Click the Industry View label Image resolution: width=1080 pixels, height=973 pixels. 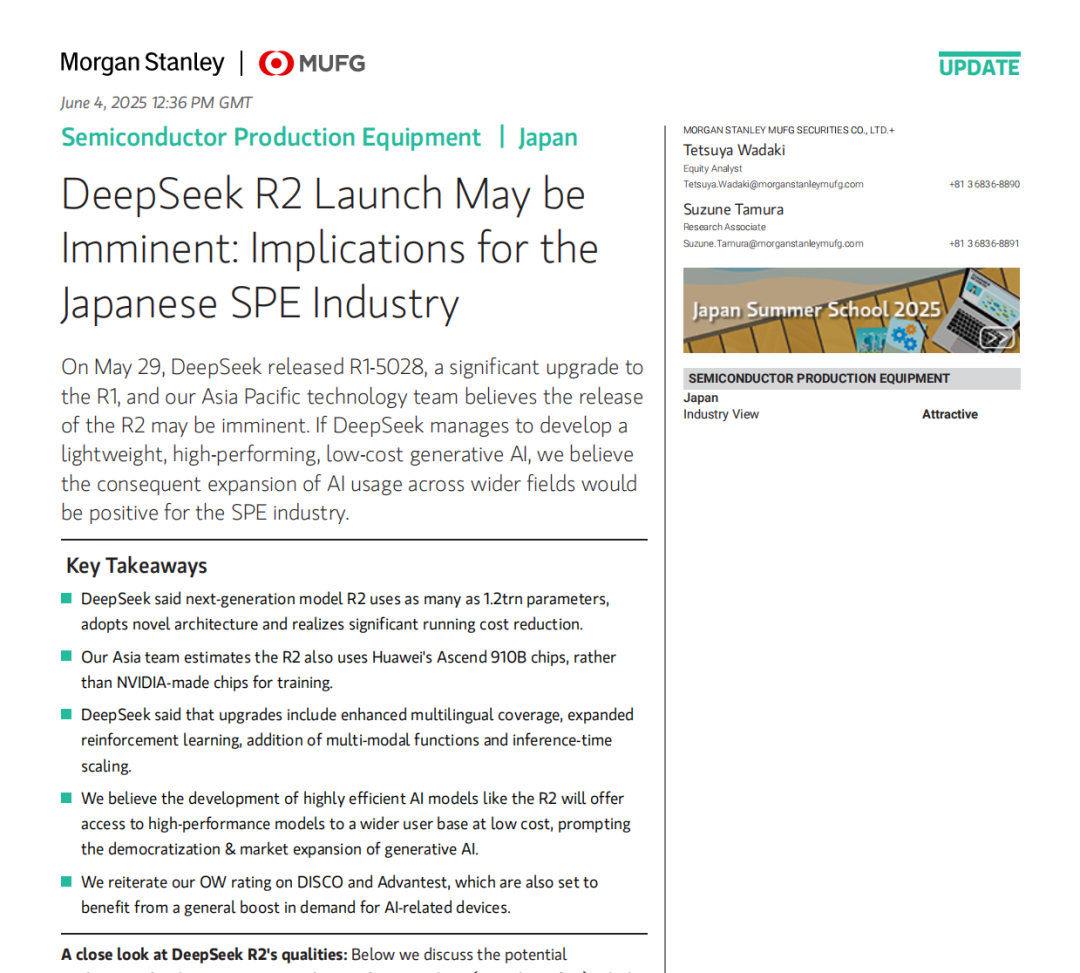(720, 415)
